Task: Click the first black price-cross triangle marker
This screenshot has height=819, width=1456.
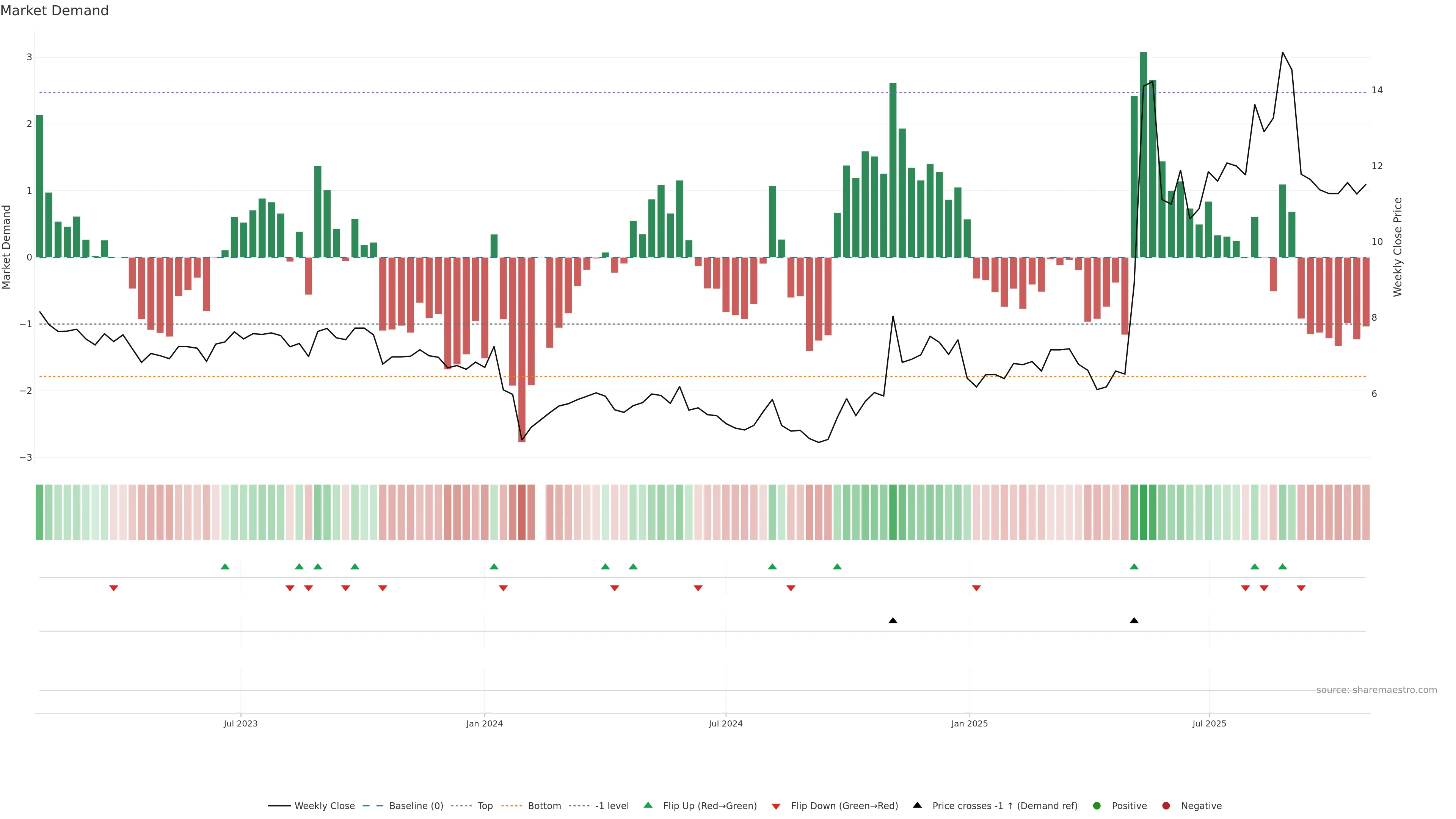Action: pos(893,621)
